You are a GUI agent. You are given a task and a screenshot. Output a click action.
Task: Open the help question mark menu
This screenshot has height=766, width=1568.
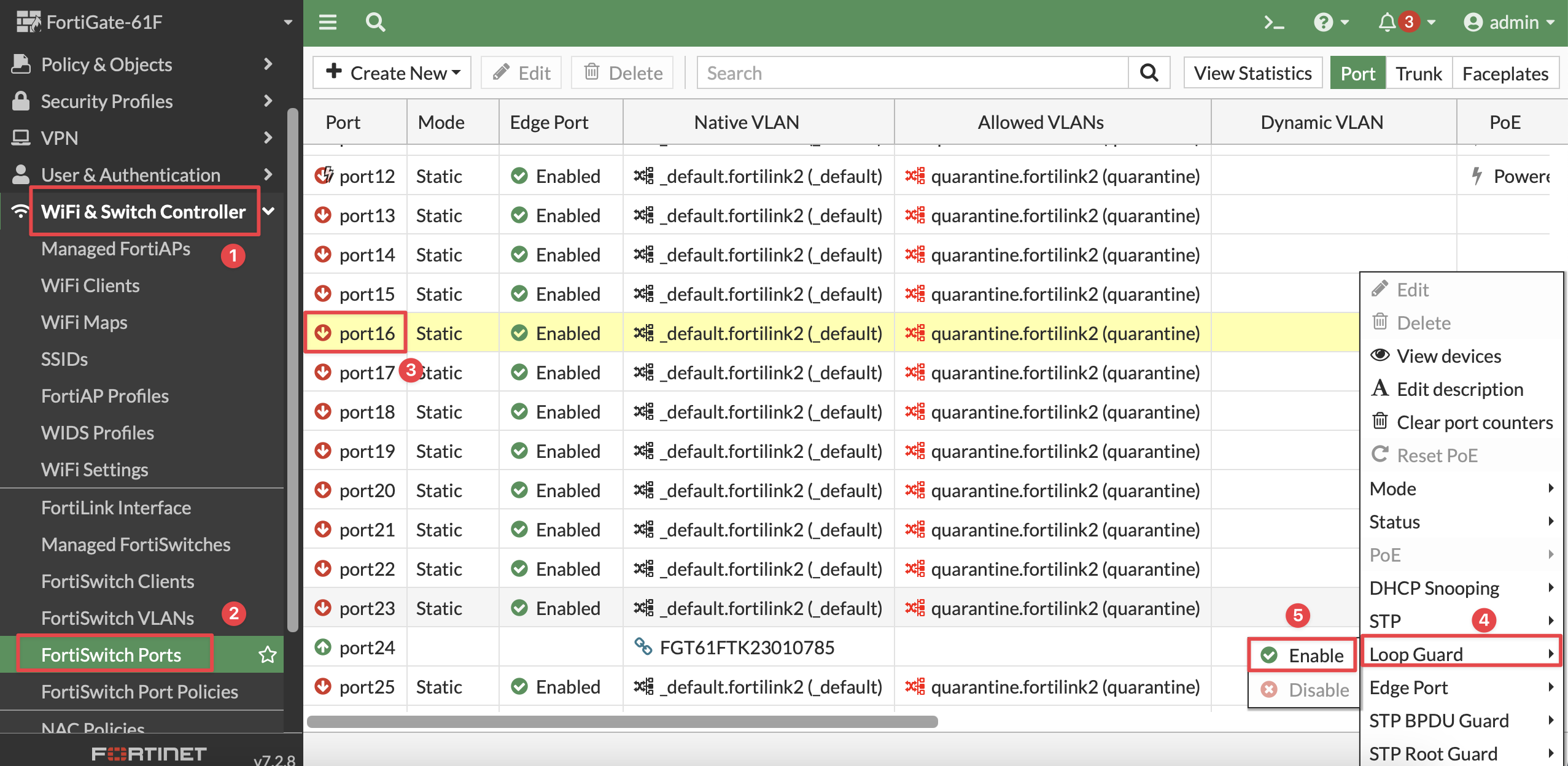tap(1331, 23)
